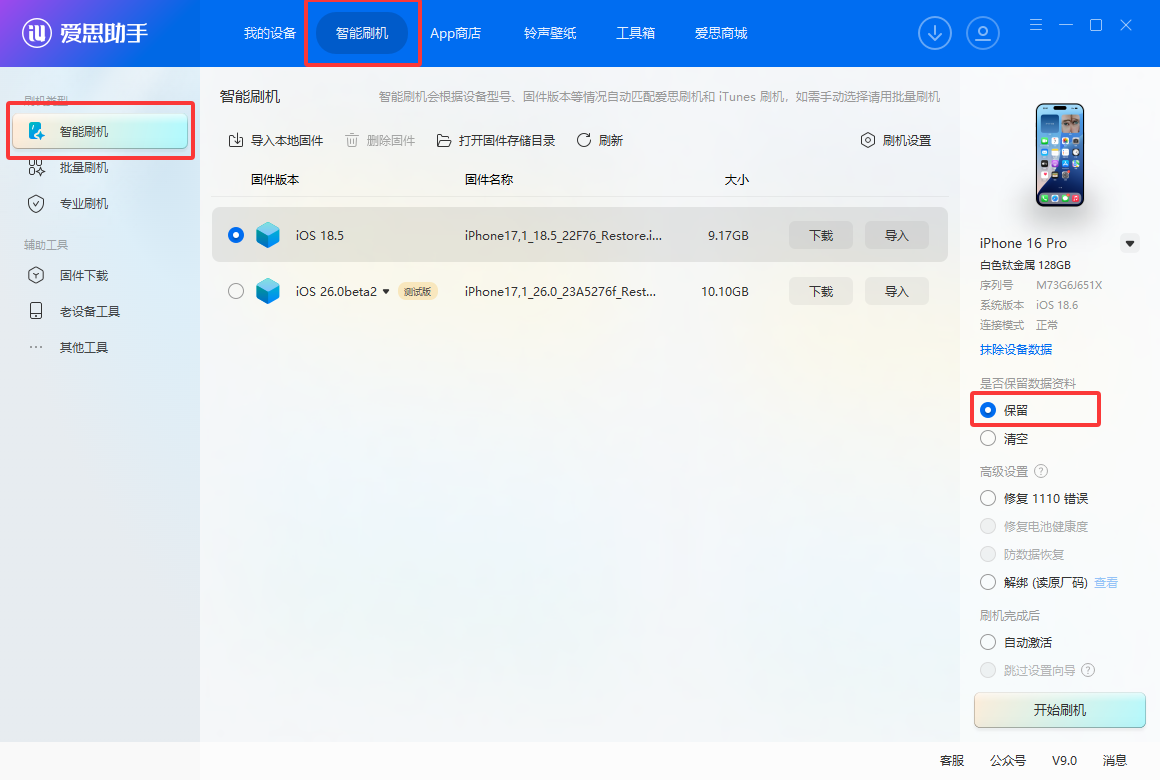Image resolution: width=1160 pixels, height=780 pixels.
Task: Switch to the App商店 tab
Action: coord(455,33)
